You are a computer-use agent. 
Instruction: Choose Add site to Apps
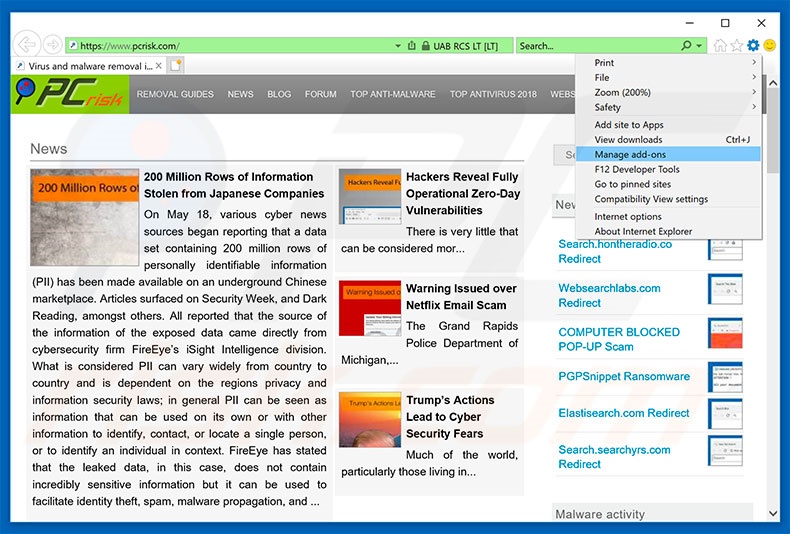(668, 125)
